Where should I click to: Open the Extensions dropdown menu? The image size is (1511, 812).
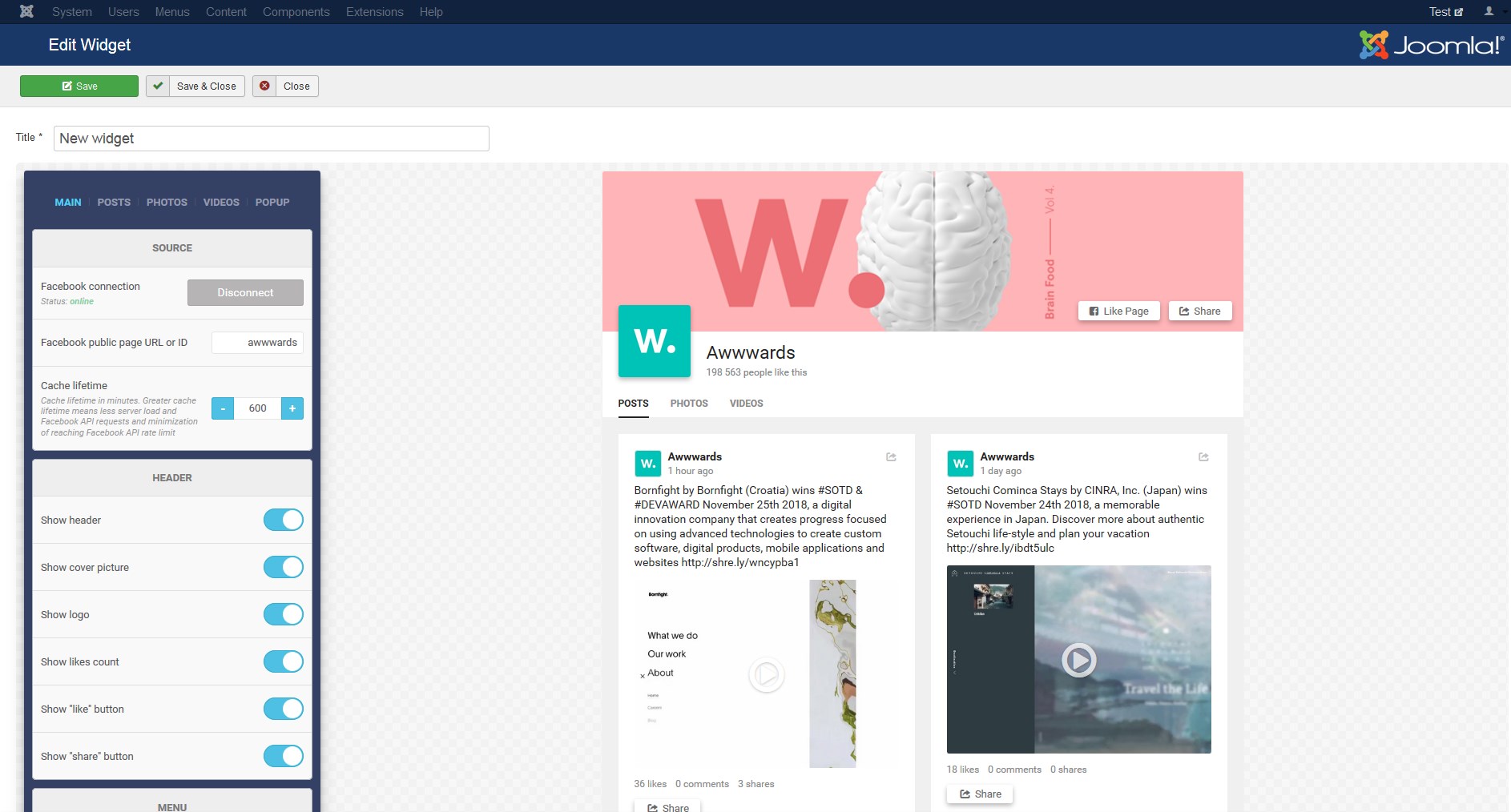coord(374,12)
